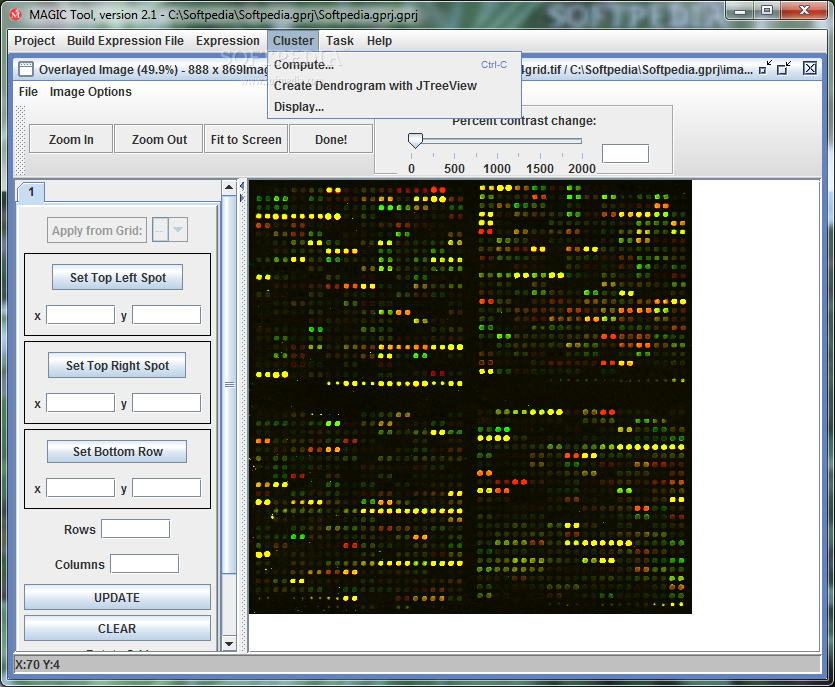Screen dimensions: 835x687
Task: Collapse split pane with left arrow
Action: coord(242,186)
